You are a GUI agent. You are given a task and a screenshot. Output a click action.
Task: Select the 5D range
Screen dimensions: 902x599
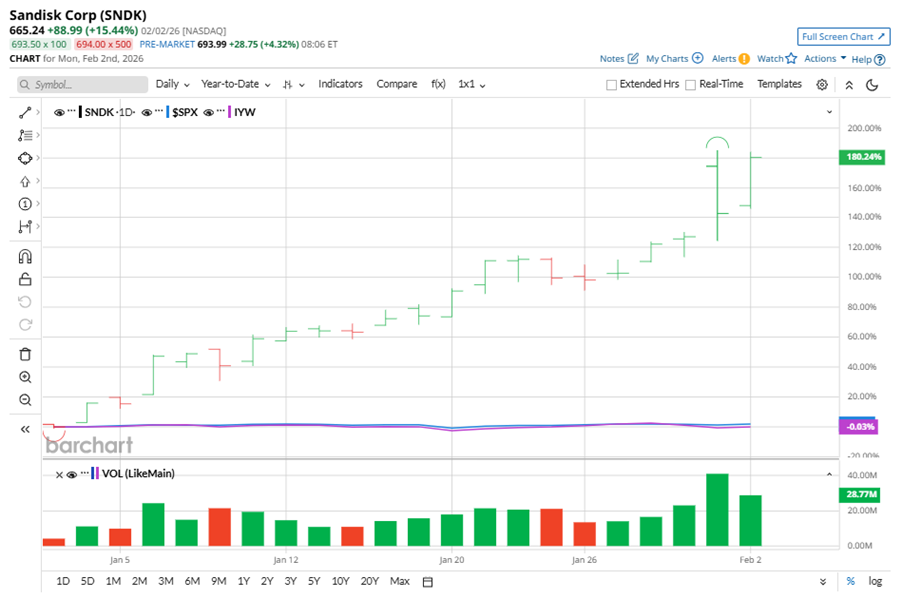[x=87, y=581]
